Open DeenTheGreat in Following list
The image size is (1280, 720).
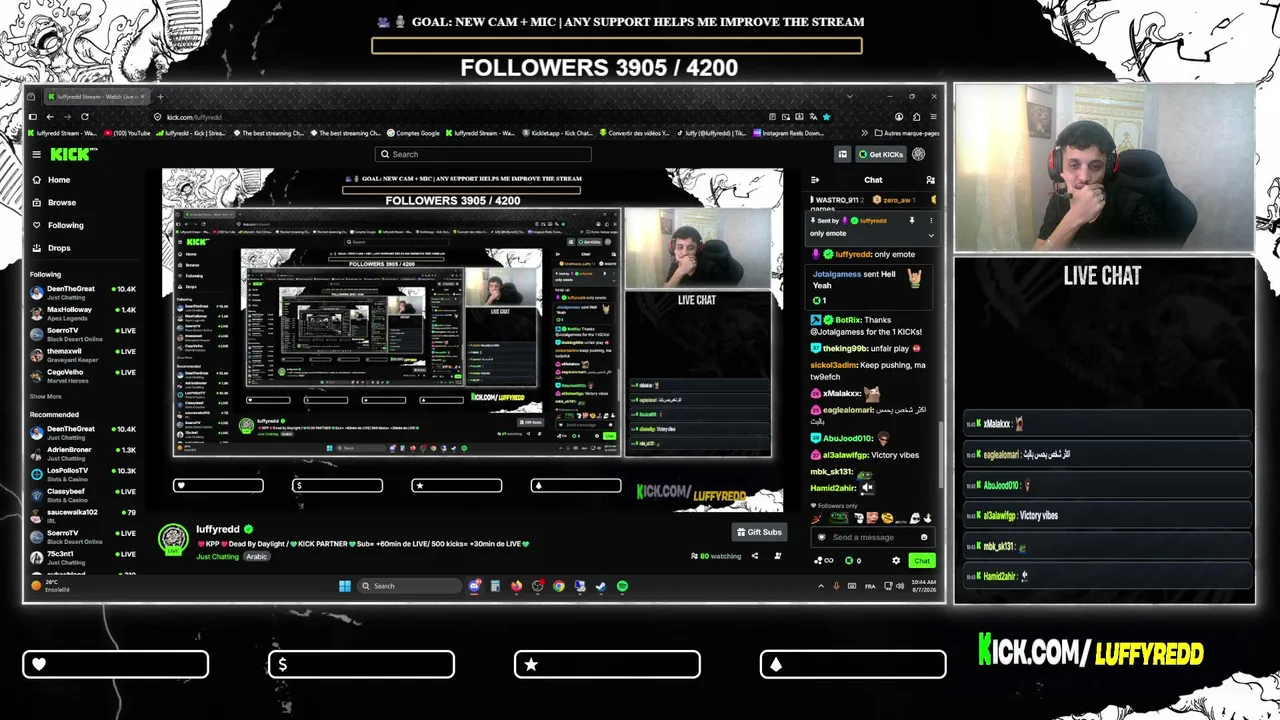tap(82, 293)
